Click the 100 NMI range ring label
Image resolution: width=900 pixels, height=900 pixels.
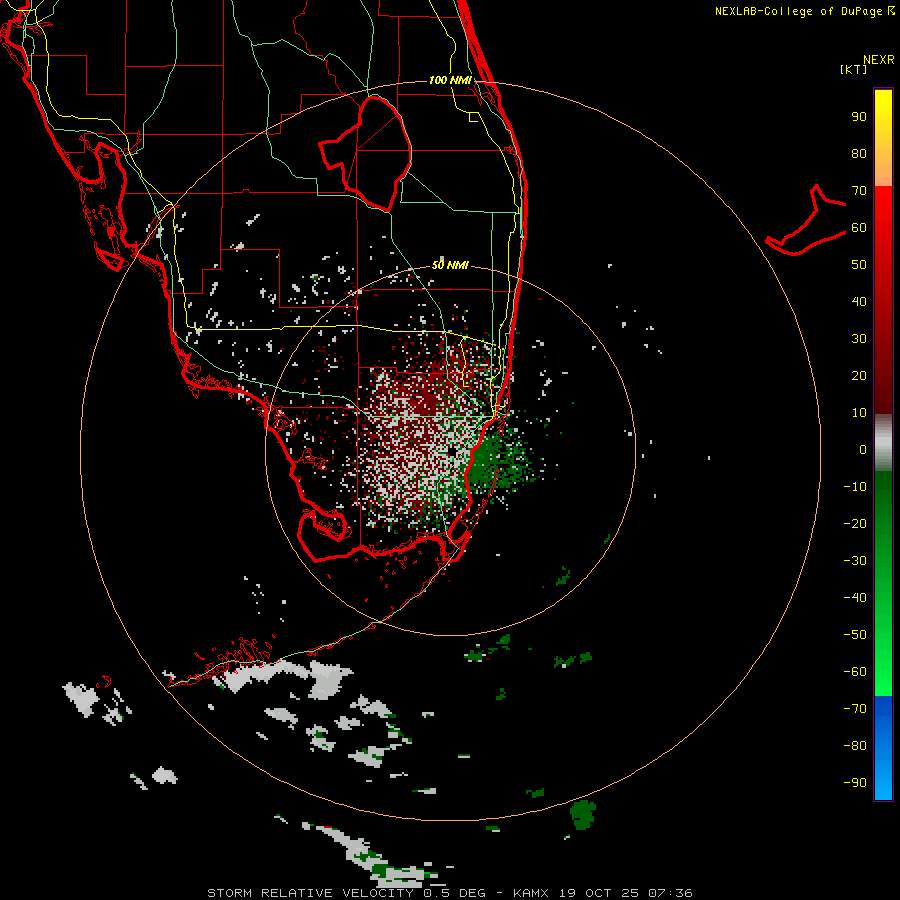[x=451, y=80]
